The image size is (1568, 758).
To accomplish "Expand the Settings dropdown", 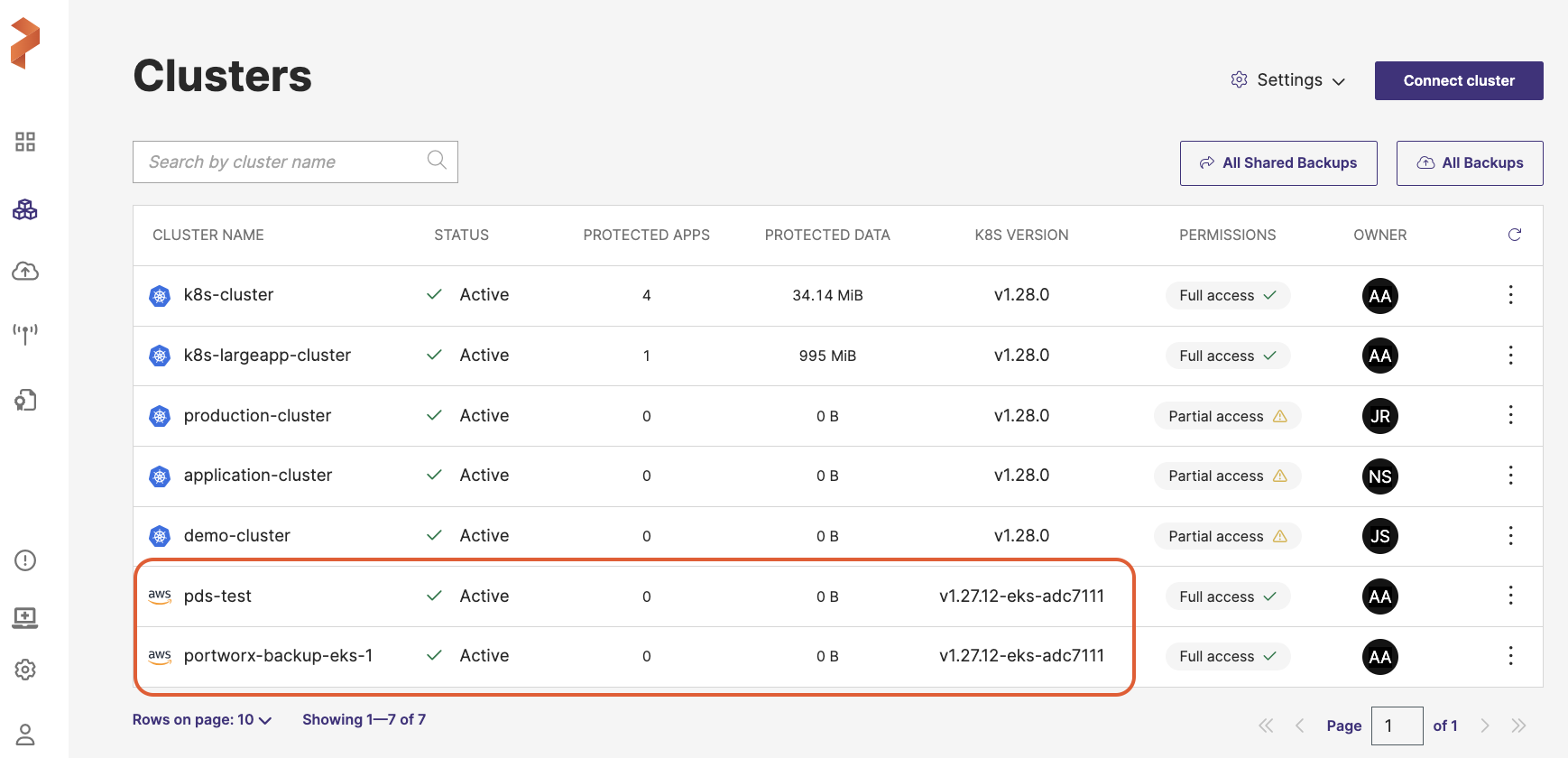I will point(1288,80).
